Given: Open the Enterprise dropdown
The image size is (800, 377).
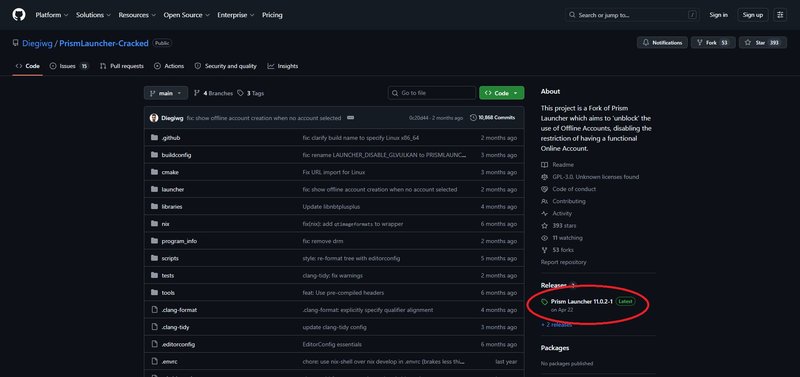Looking at the screenshot, I should [236, 15].
